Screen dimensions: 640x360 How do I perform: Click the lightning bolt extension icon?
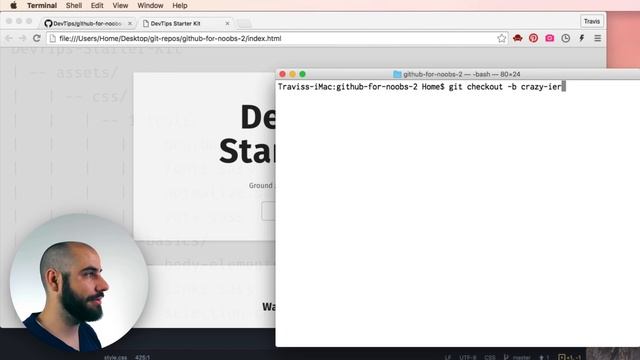pos(582,38)
